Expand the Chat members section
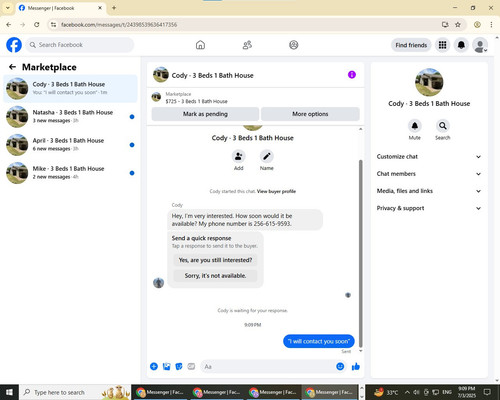This screenshot has height=400, width=500. click(429, 174)
